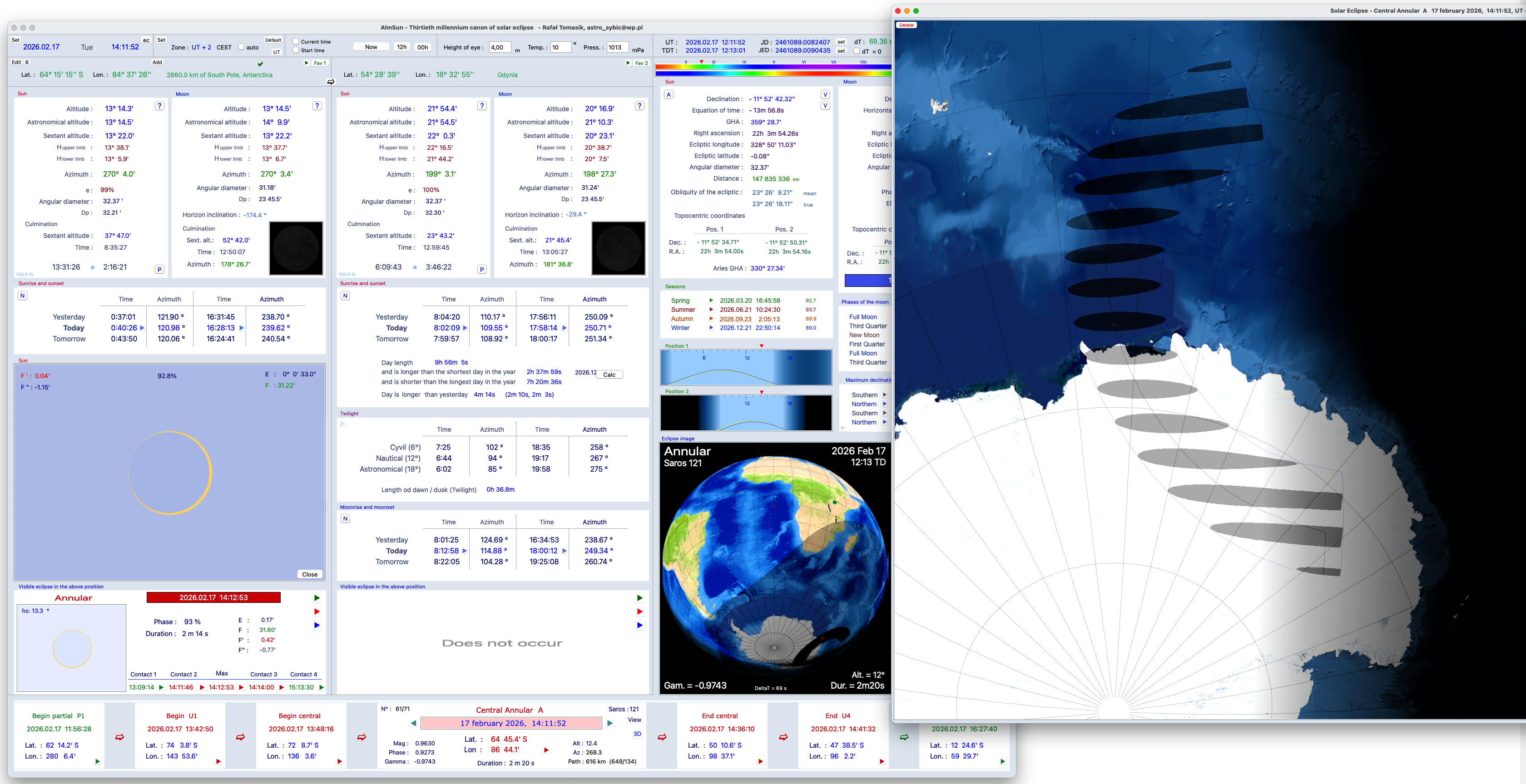The image size is (1526, 784).
Task: Click the View button under Saros 121
Action: (x=634, y=720)
